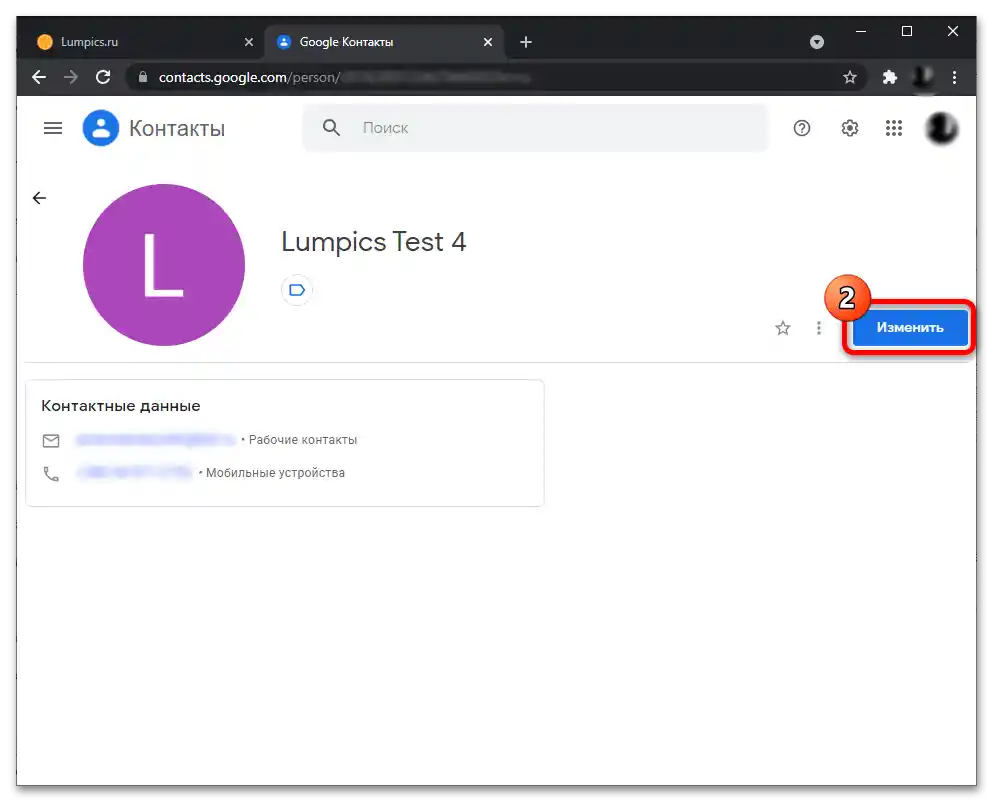
Task: Open the Google account avatar menu
Action: (x=942, y=129)
